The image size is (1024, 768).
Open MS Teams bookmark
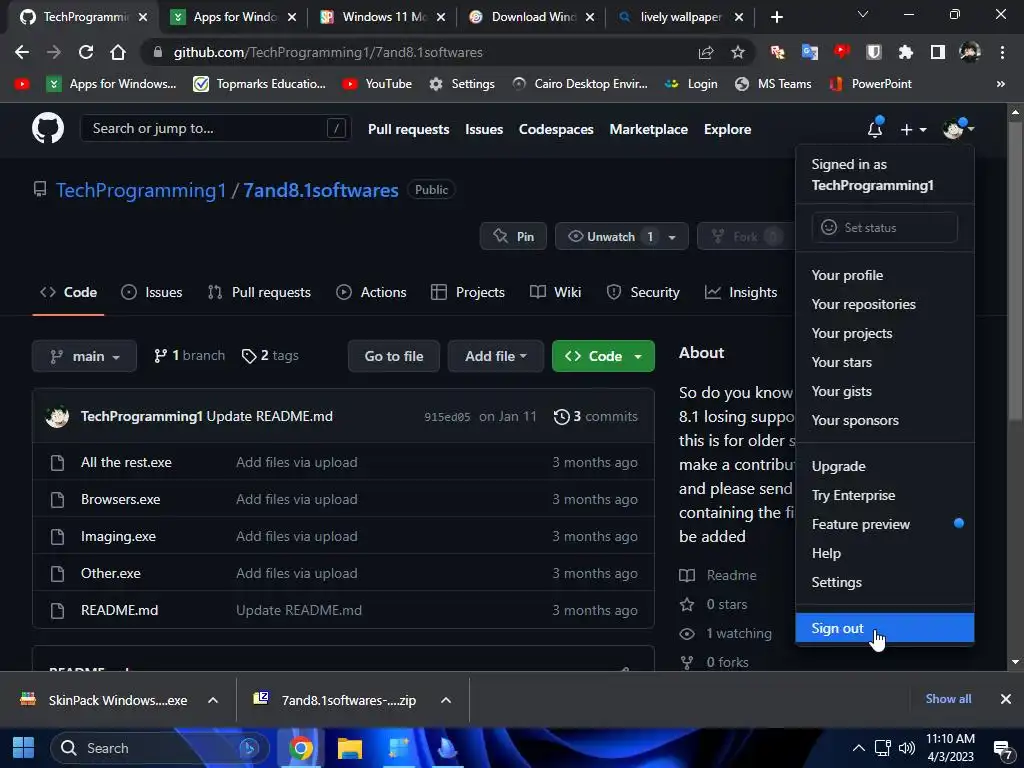[x=773, y=84]
